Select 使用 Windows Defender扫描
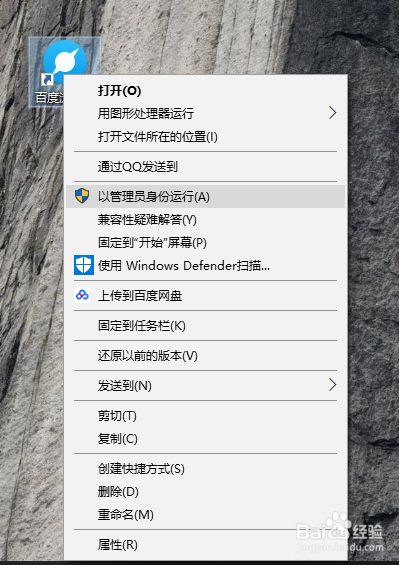 [205, 266]
